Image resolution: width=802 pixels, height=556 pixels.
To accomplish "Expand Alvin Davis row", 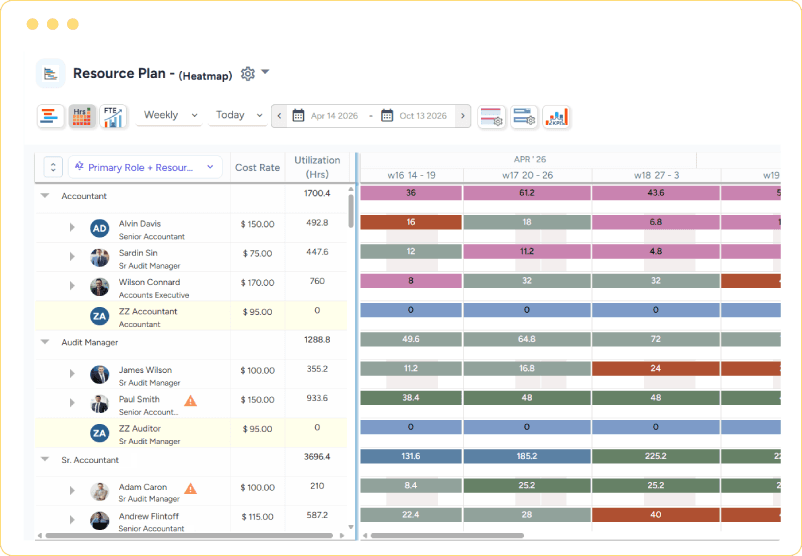I will 72,228.
